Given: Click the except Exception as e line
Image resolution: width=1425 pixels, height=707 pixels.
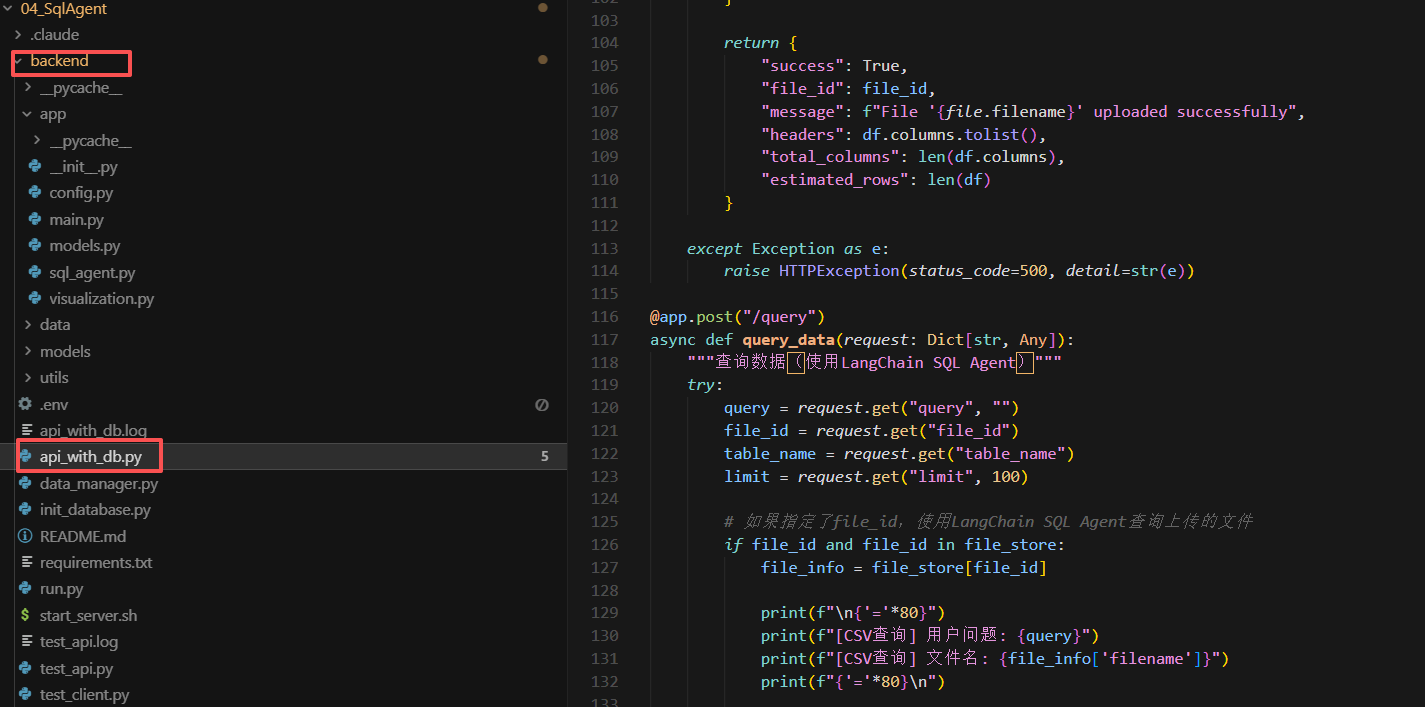Looking at the screenshot, I should point(788,249).
